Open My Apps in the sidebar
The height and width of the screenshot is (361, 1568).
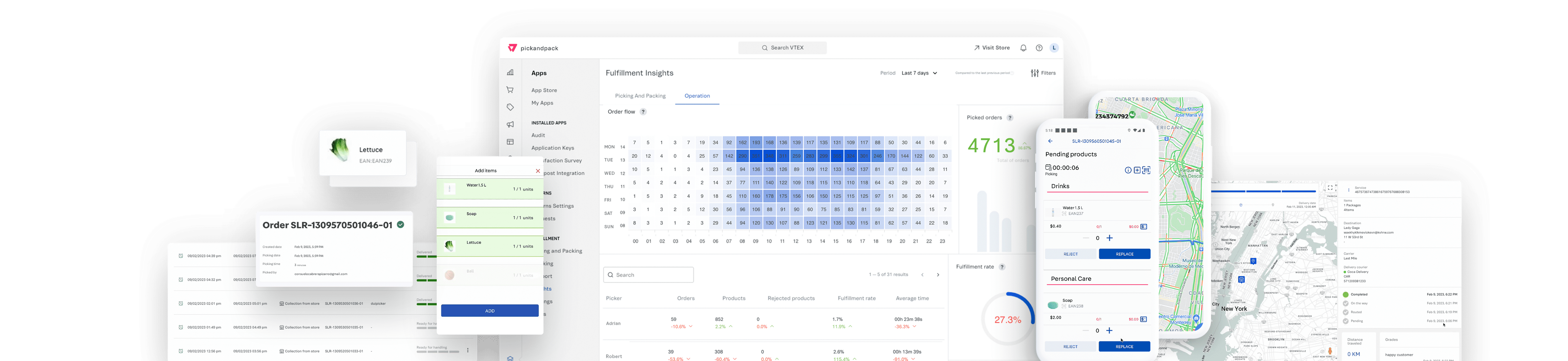click(x=542, y=104)
